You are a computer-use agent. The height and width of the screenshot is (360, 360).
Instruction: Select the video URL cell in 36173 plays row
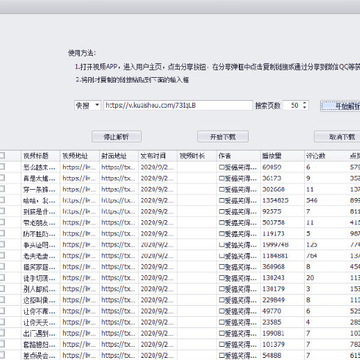pos(80,178)
